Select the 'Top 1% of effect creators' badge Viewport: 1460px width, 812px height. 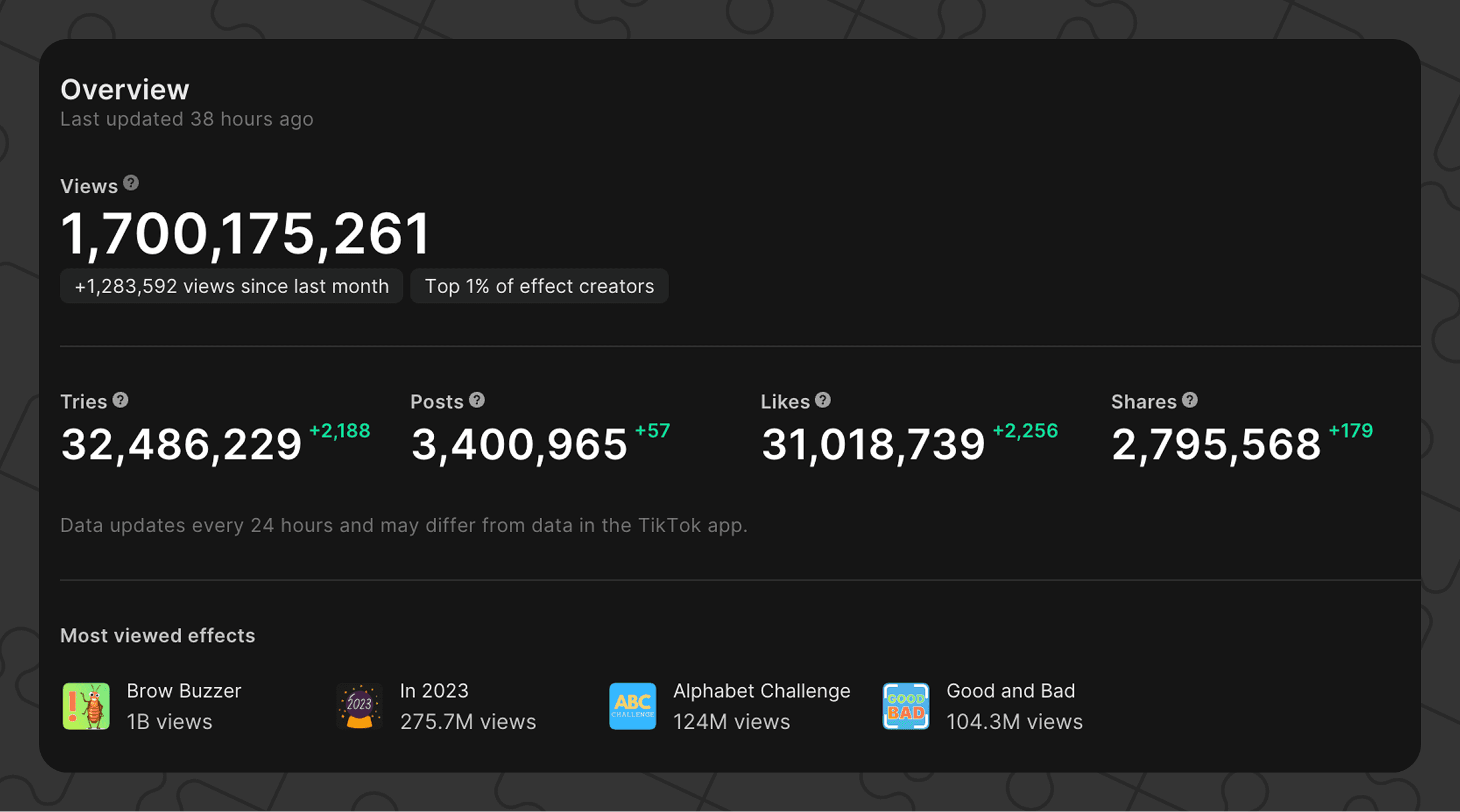[x=540, y=286]
